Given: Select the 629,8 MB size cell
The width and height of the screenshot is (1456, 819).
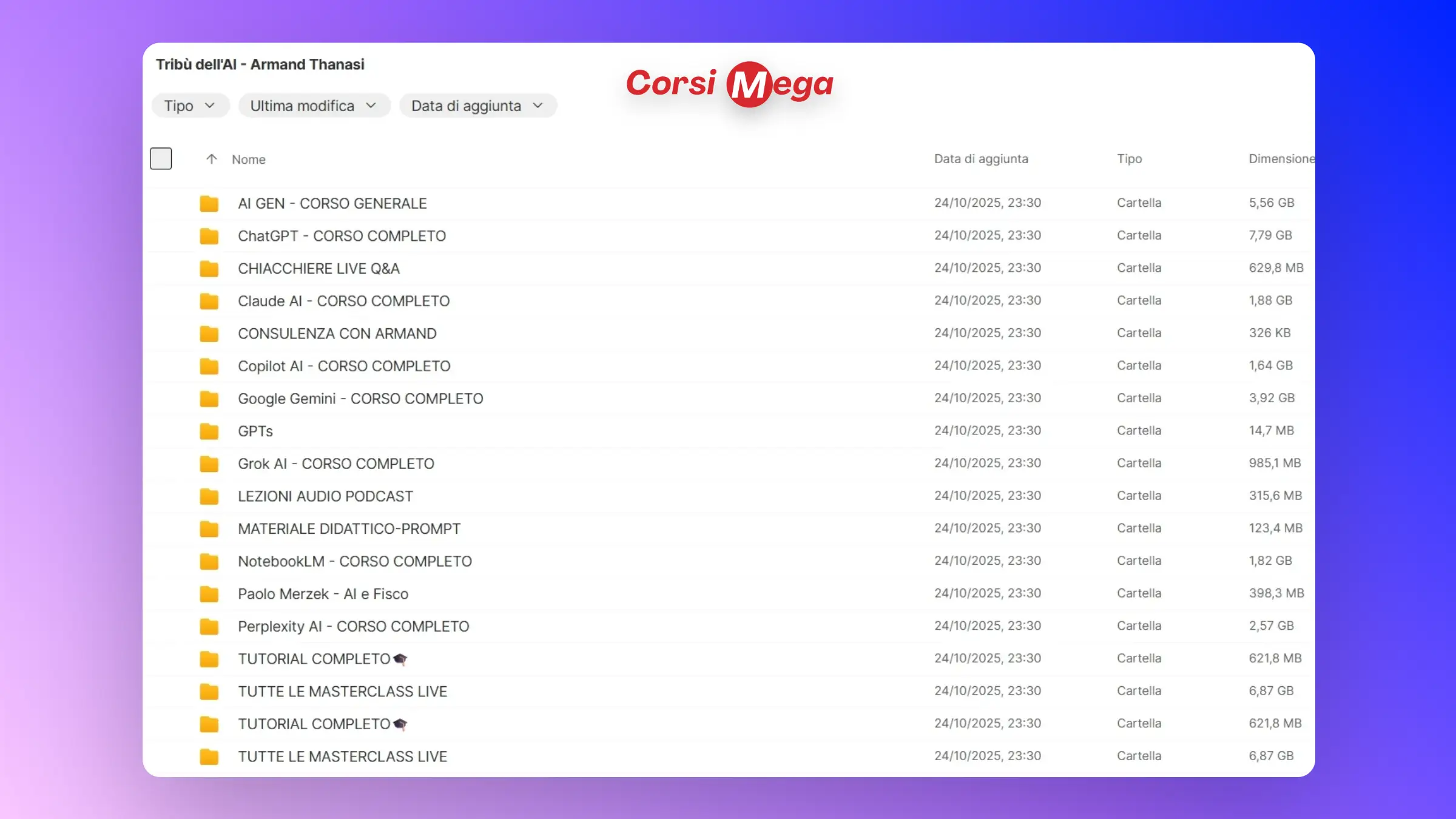Looking at the screenshot, I should click(x=1276, y=268).
